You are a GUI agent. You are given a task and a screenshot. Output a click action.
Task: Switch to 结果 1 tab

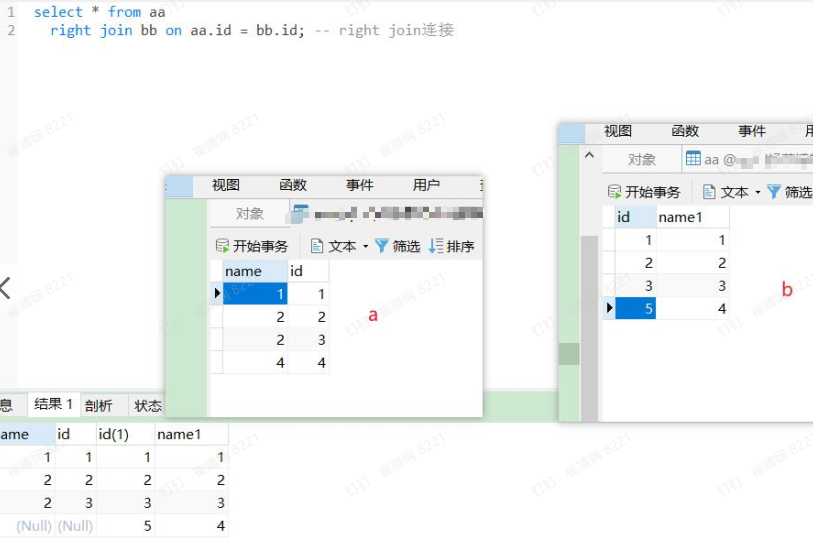[x=53, y=404]
